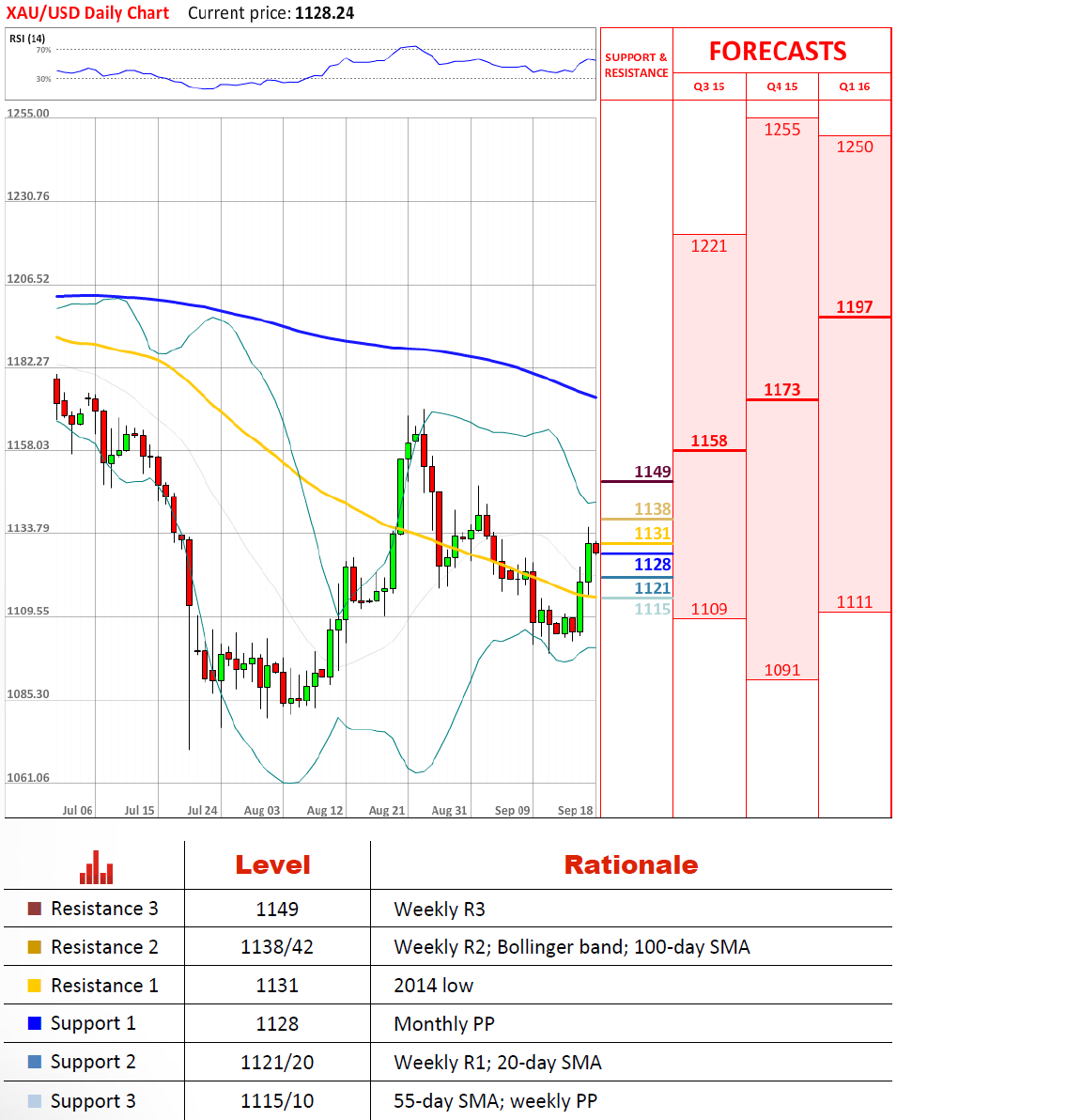Click the Q4 15 median forecast 1173
This screenshot has height=1120, width=1082.
tap(782, 390)
